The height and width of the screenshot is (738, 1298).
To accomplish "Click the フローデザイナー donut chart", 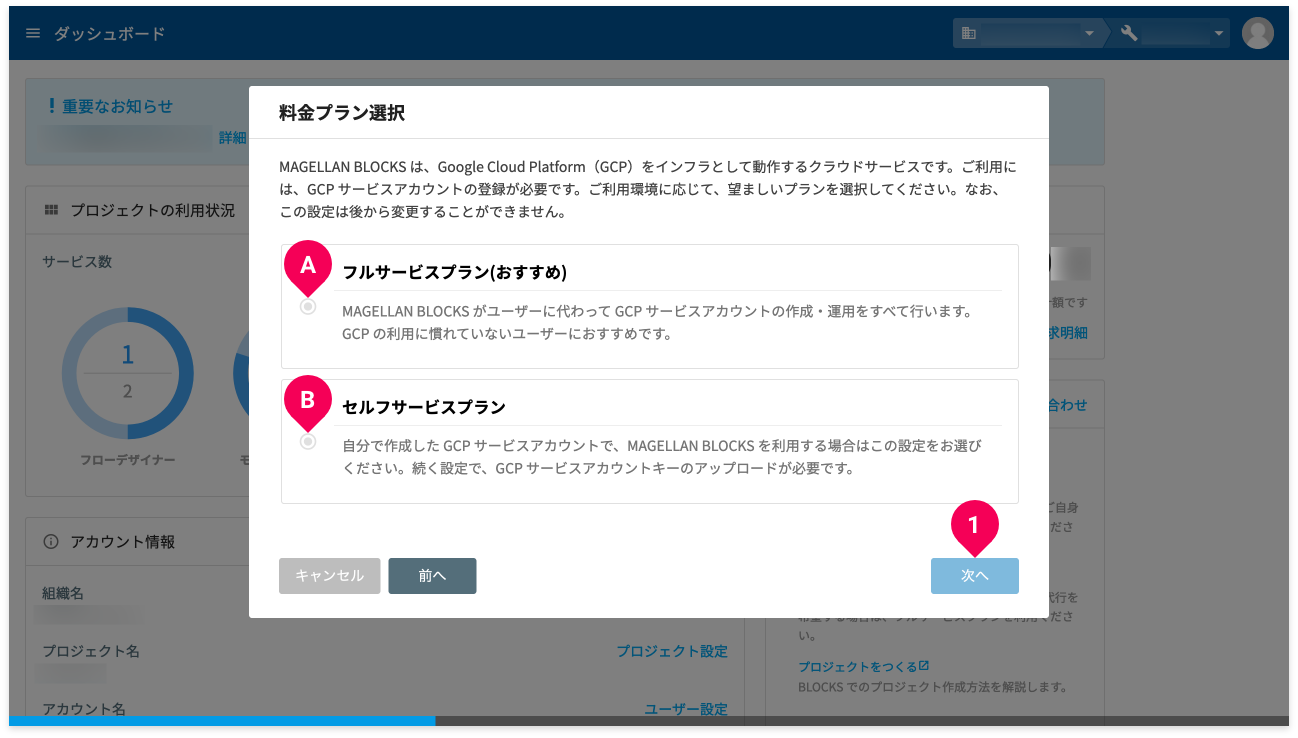I will point(127,373).
